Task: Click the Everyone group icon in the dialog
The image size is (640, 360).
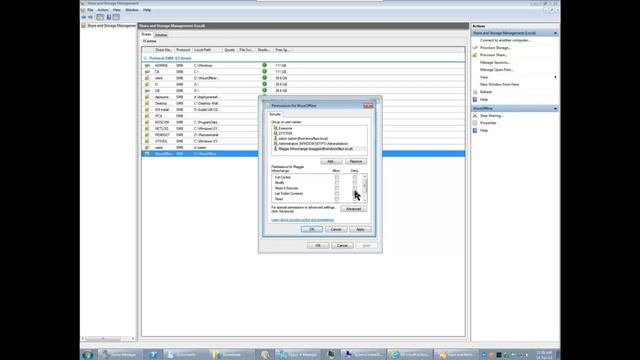Action: pos(276,128)
